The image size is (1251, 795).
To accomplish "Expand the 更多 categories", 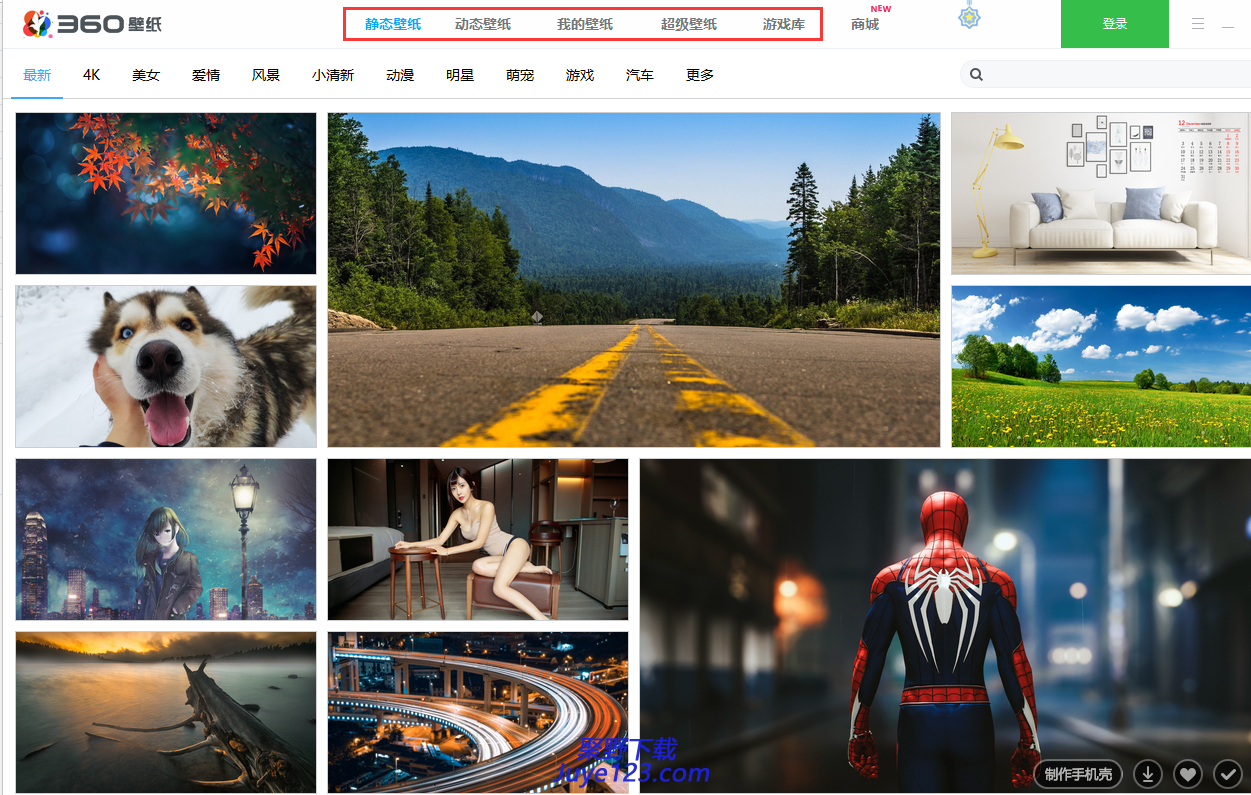I will pyautogui.click(x=700, y=75).
